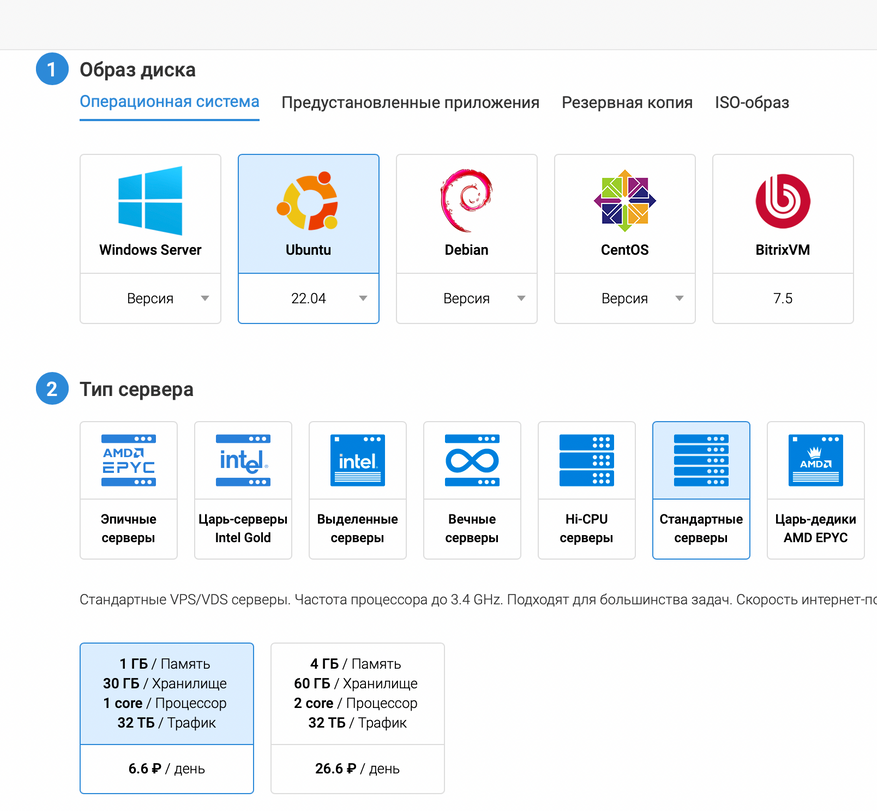
Task: Click the Образ диска heading
Action: (x=138, y=70)
